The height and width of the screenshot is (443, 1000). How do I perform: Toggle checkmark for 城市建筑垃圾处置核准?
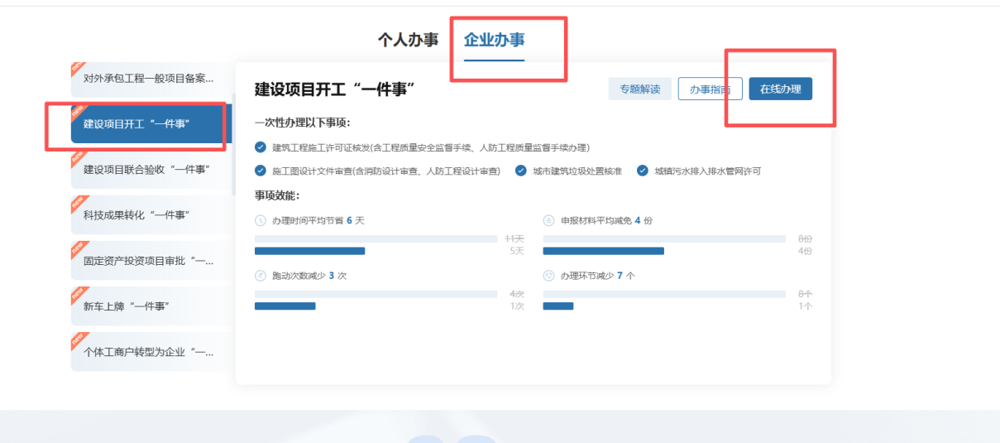click(521, 171)
